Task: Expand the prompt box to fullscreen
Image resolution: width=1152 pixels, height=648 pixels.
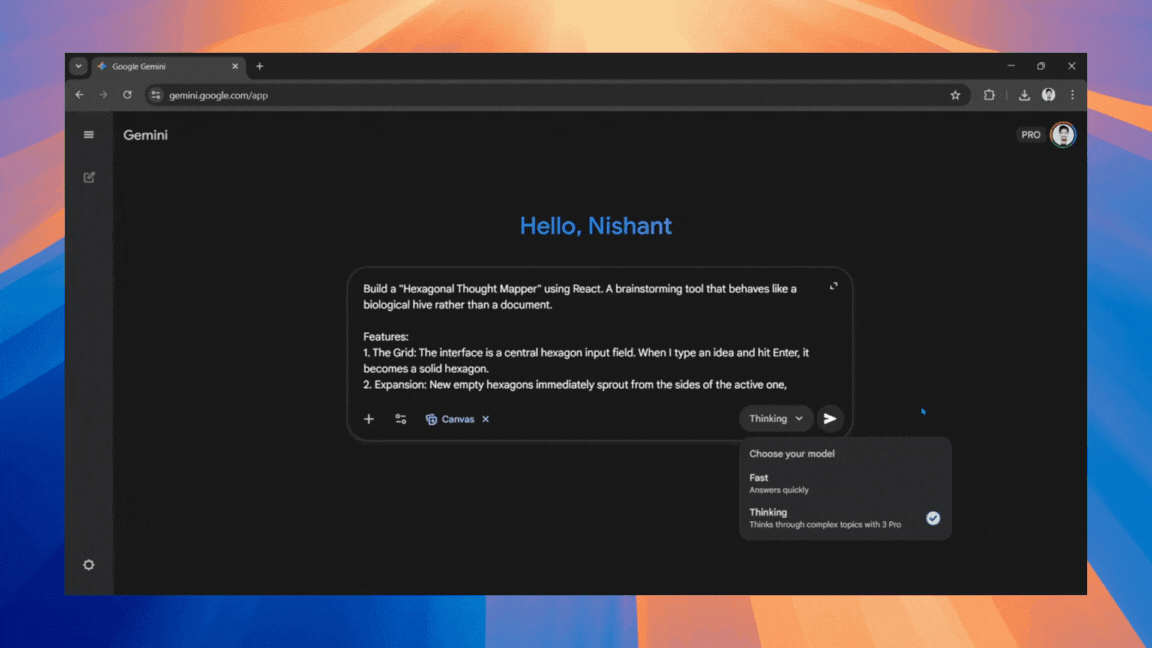Action: 833,286
